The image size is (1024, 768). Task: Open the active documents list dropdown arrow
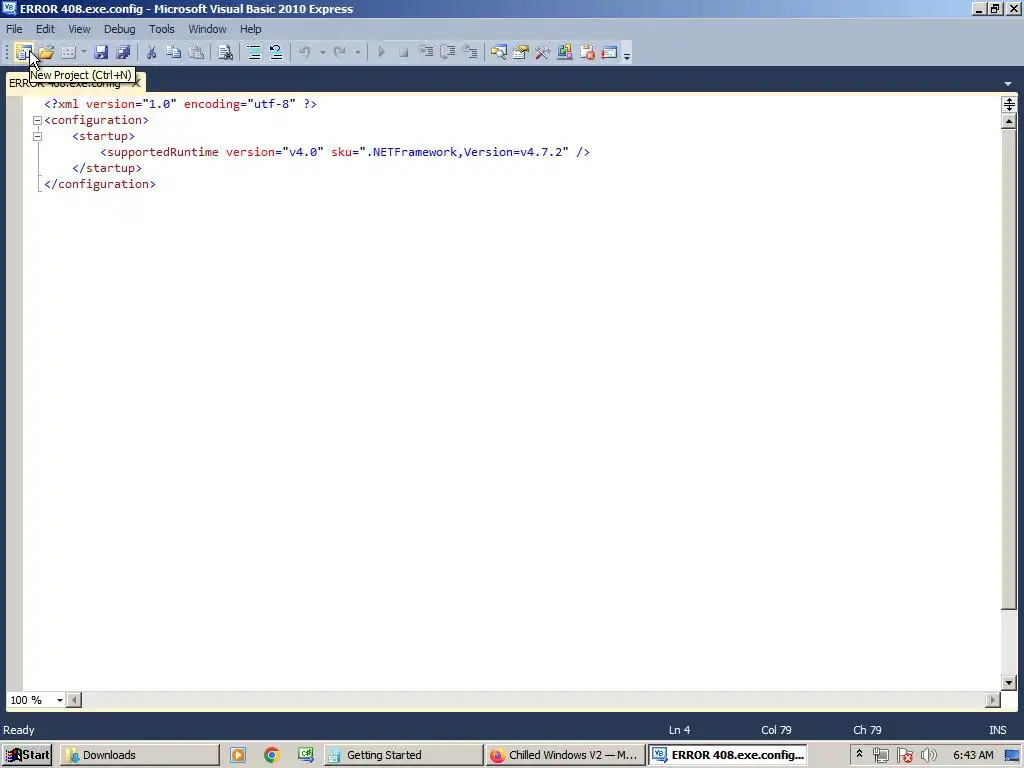coord(1008,84)
